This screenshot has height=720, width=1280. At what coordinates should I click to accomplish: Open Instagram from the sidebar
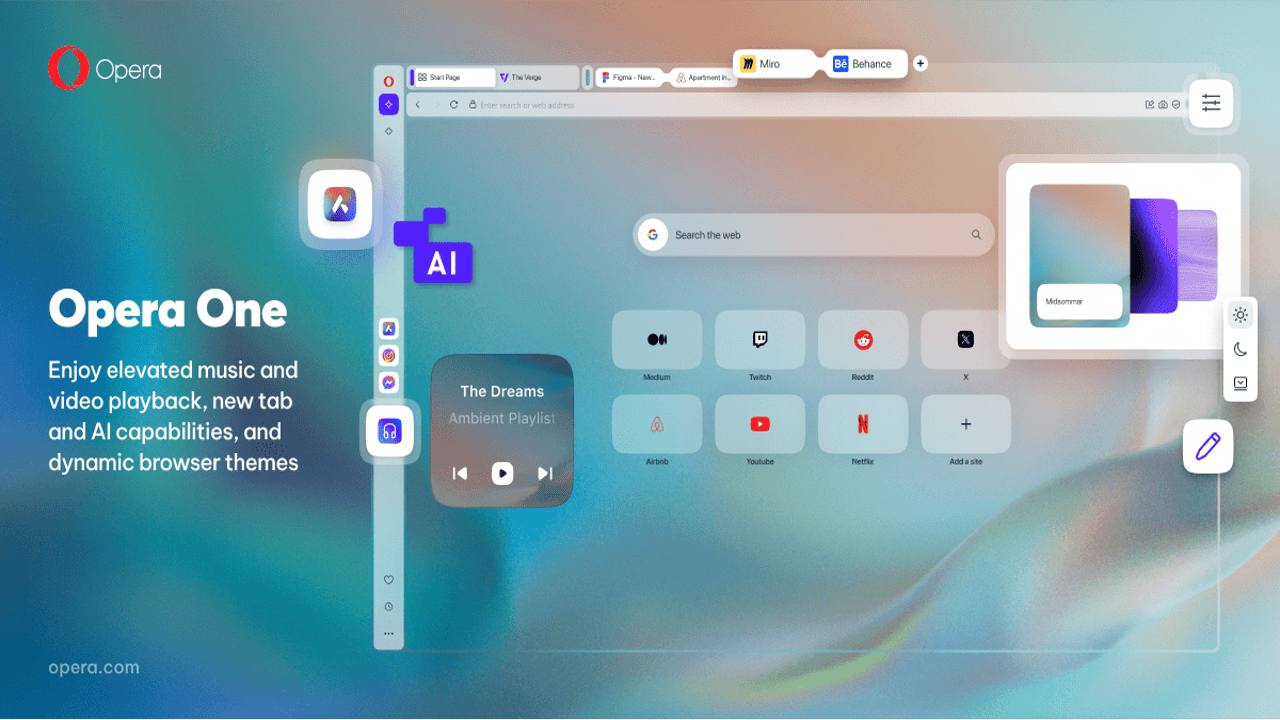388,355
